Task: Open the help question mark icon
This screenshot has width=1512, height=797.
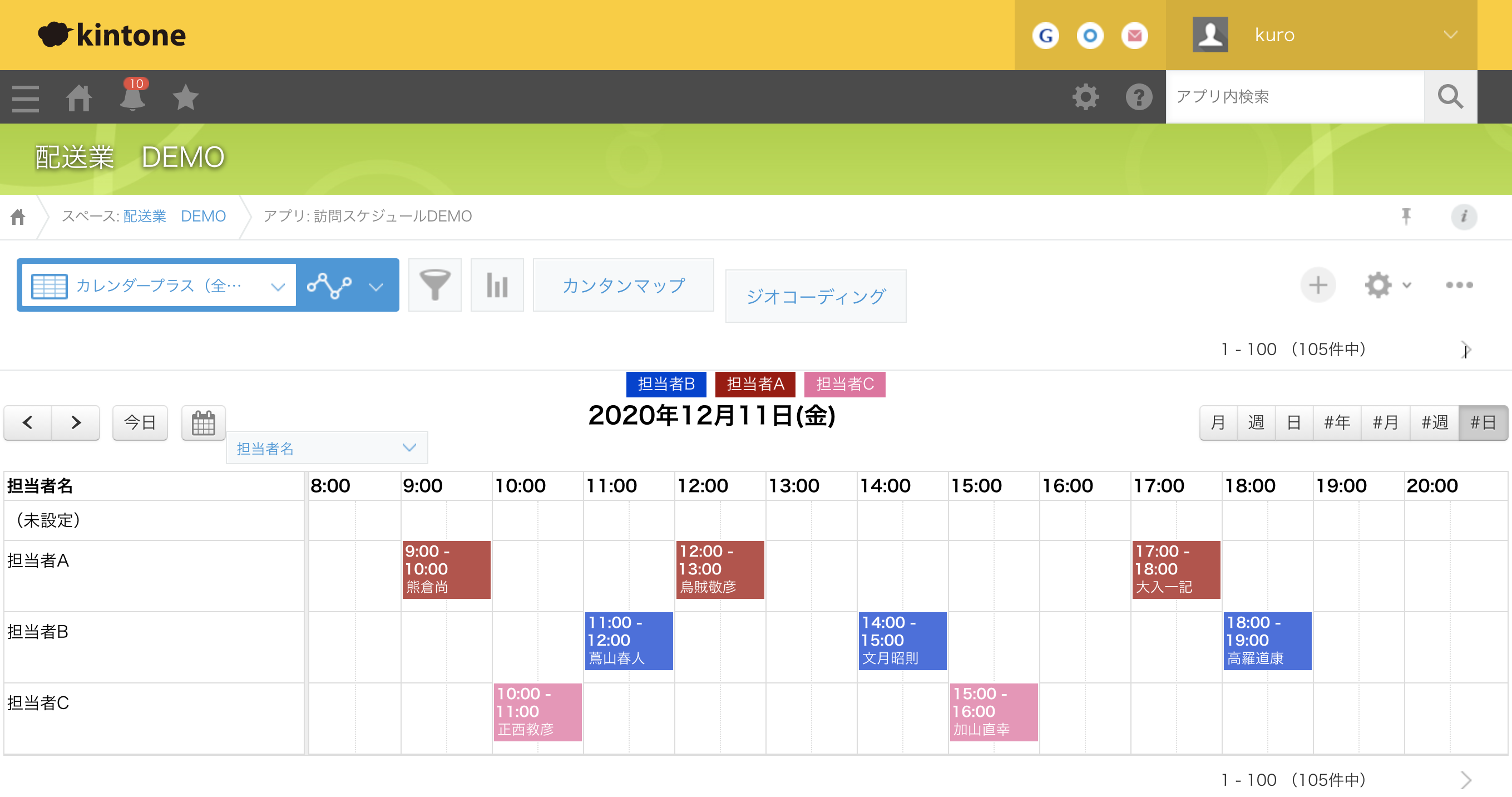Action: tap(1139, 97)
